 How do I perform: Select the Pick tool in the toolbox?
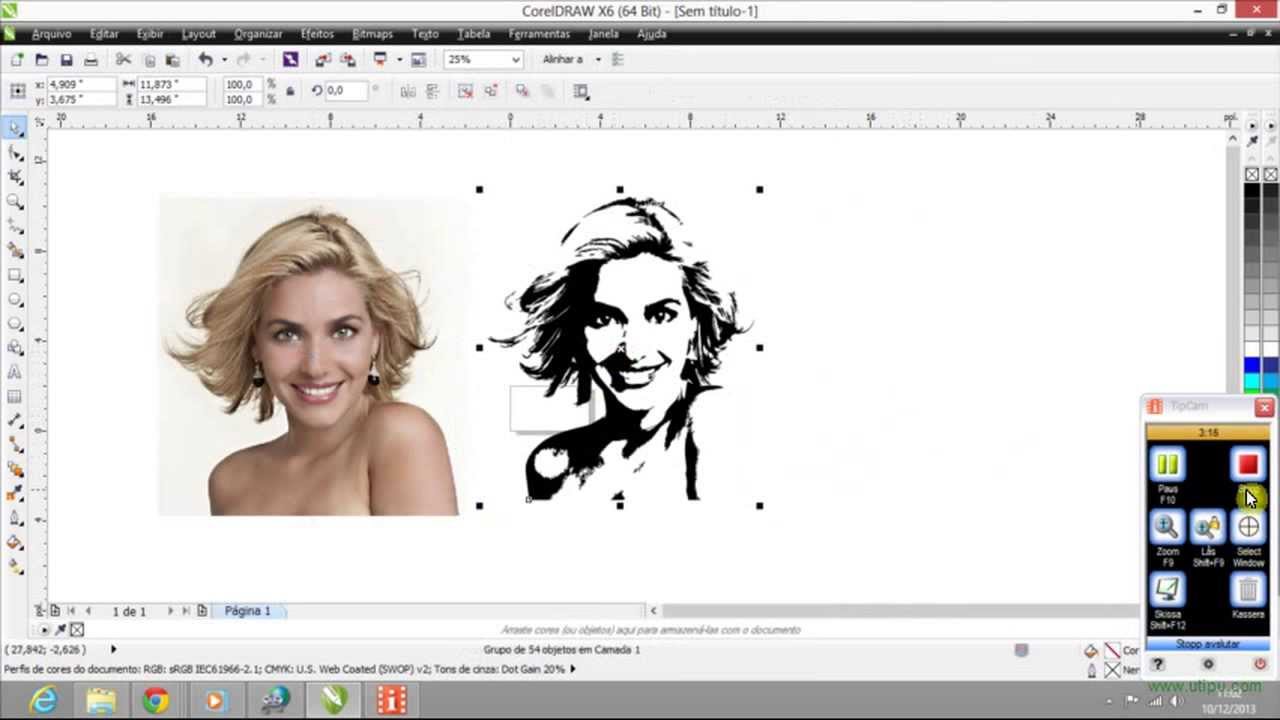(15, 127)
